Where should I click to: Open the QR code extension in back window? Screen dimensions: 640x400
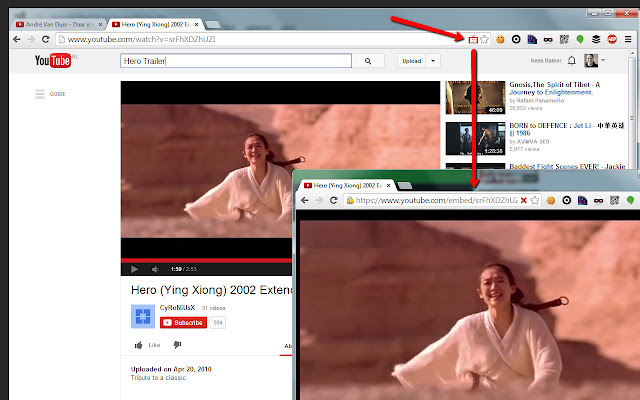(x=564, y=39)
